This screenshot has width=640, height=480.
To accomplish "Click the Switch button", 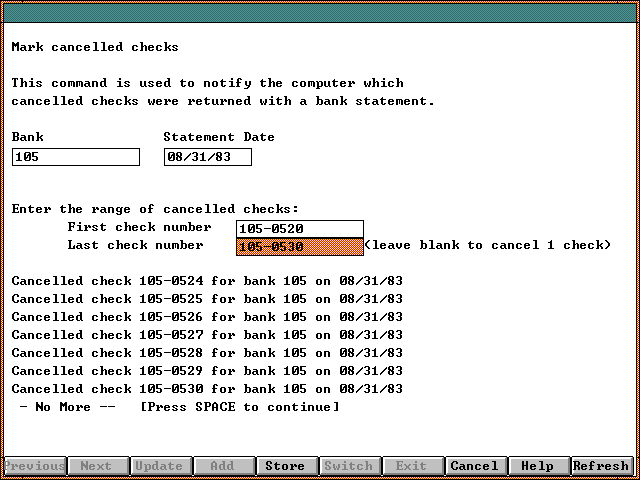I will coord(348,466).
